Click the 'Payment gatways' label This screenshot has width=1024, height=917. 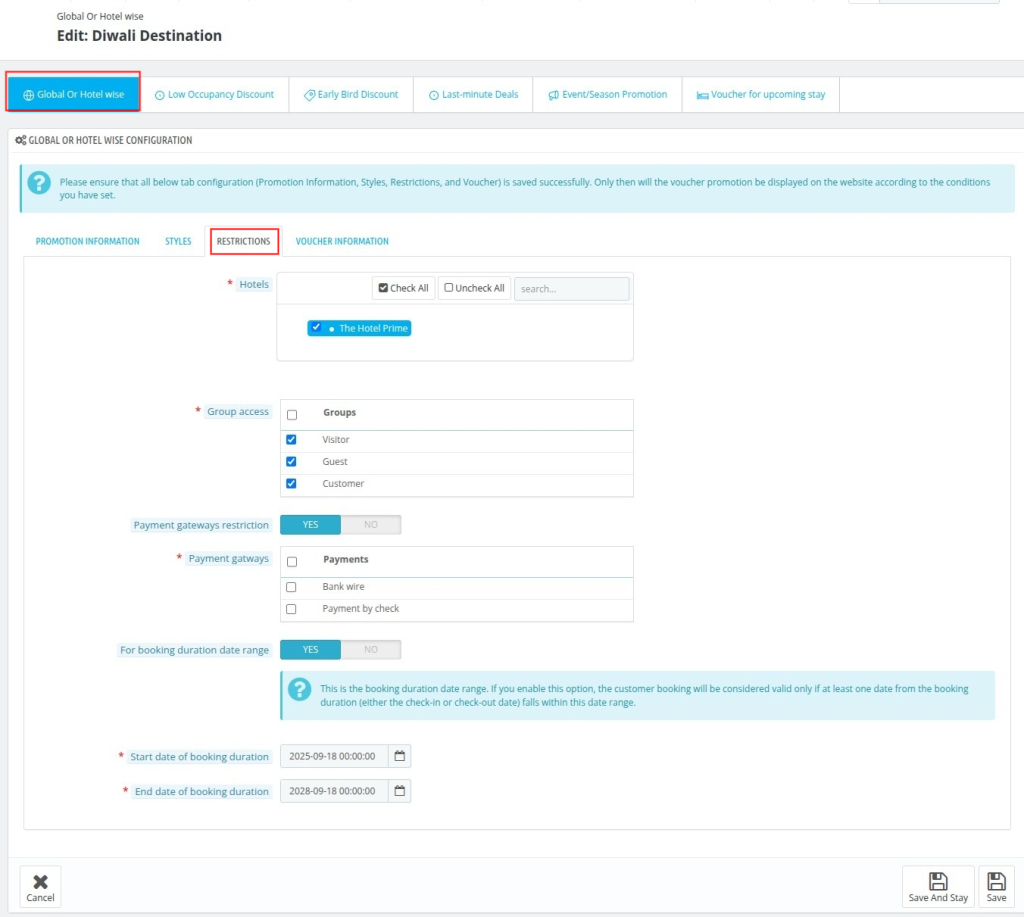(x=229, y=558)
